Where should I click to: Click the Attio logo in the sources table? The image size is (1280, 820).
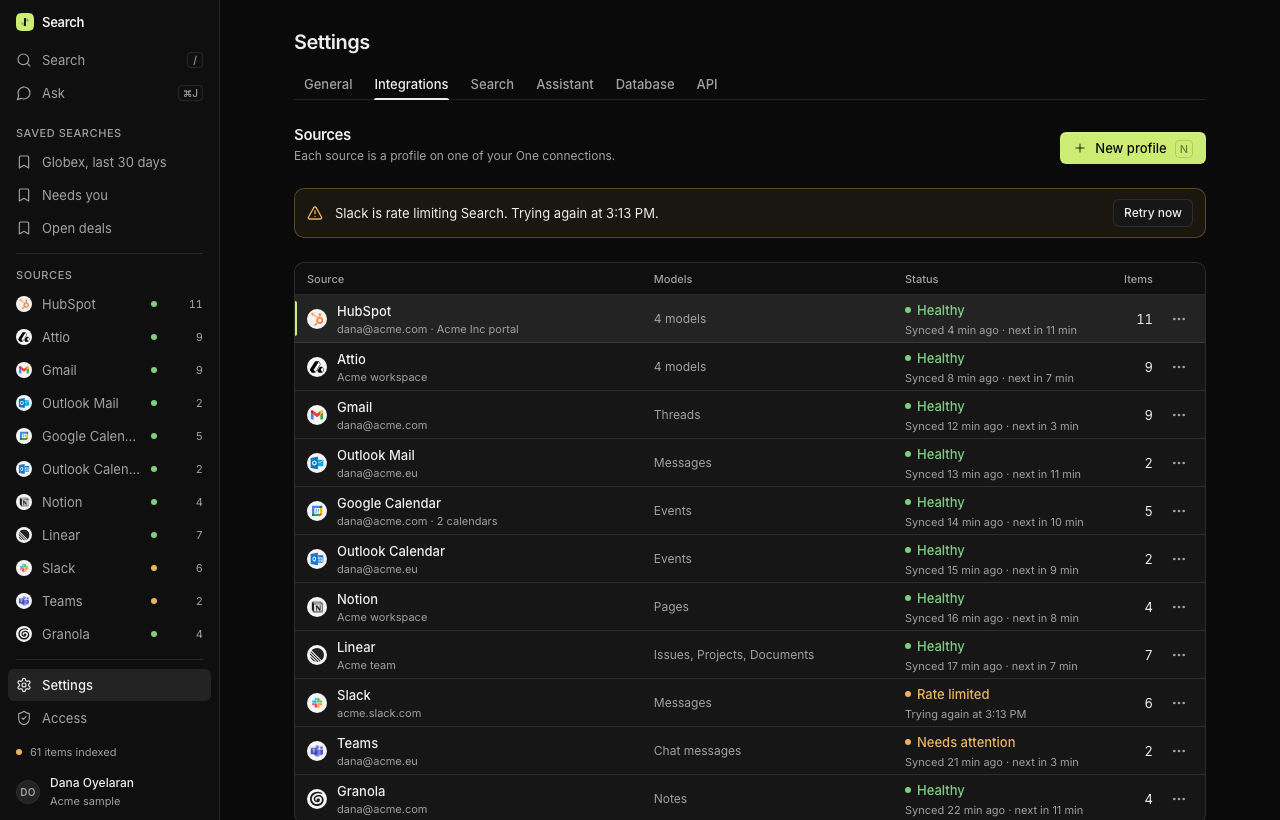pyautogui.click(x=317, y=367)
